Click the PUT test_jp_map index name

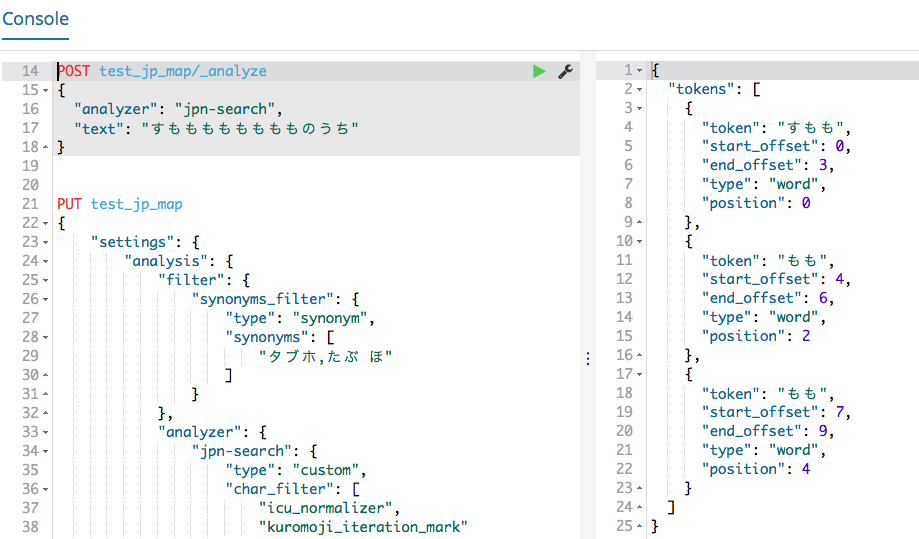(137, 204)
